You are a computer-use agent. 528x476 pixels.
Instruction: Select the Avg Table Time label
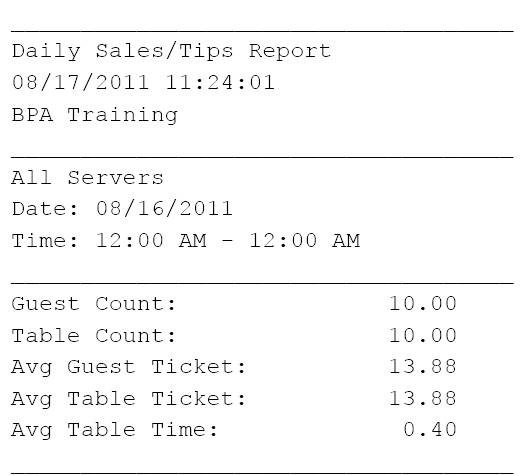(x=114, y=431)
